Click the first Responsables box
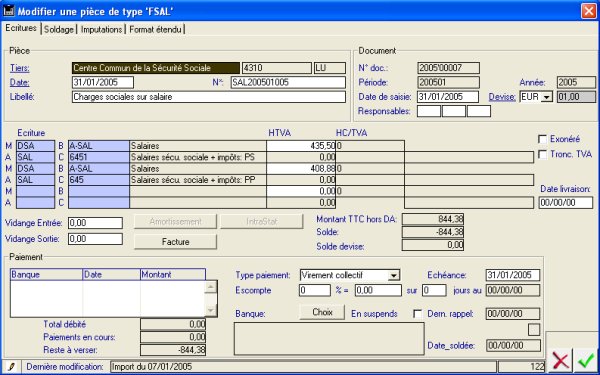The height and width of the screenshot is (375, 600). click(x=429, y=111)
